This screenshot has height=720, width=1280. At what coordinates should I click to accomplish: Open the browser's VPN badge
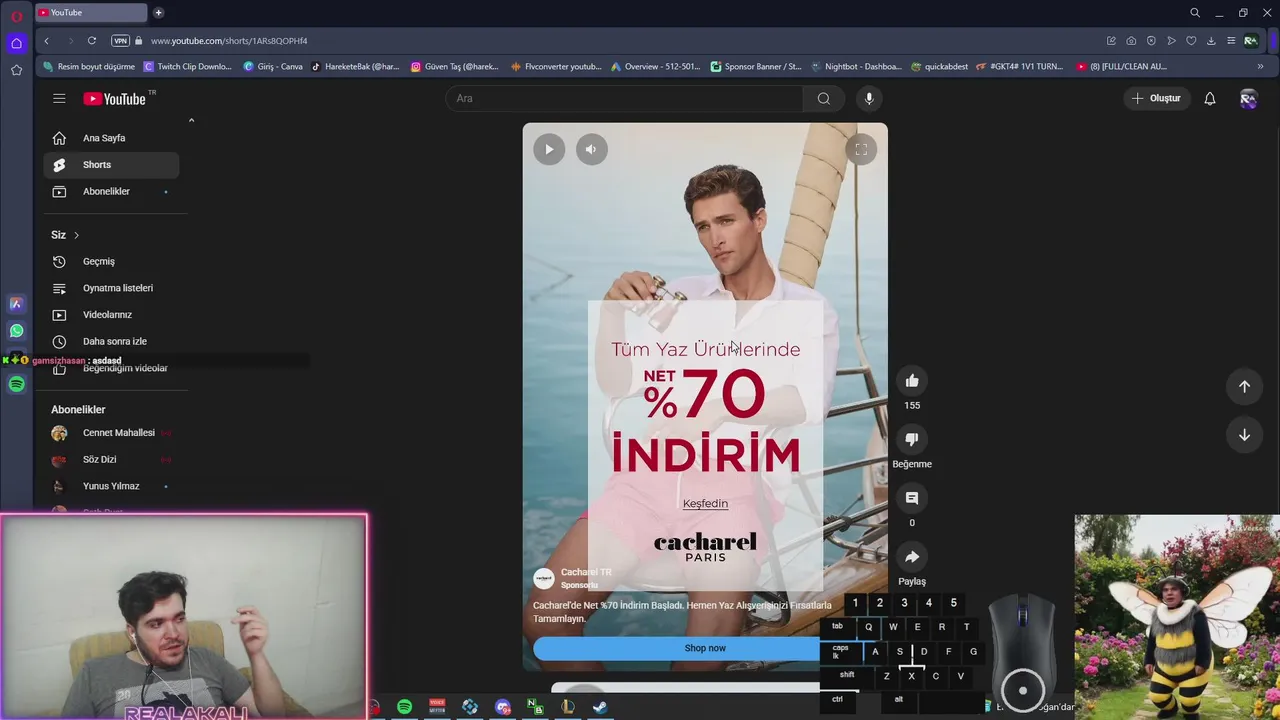[x=121, y=41]
